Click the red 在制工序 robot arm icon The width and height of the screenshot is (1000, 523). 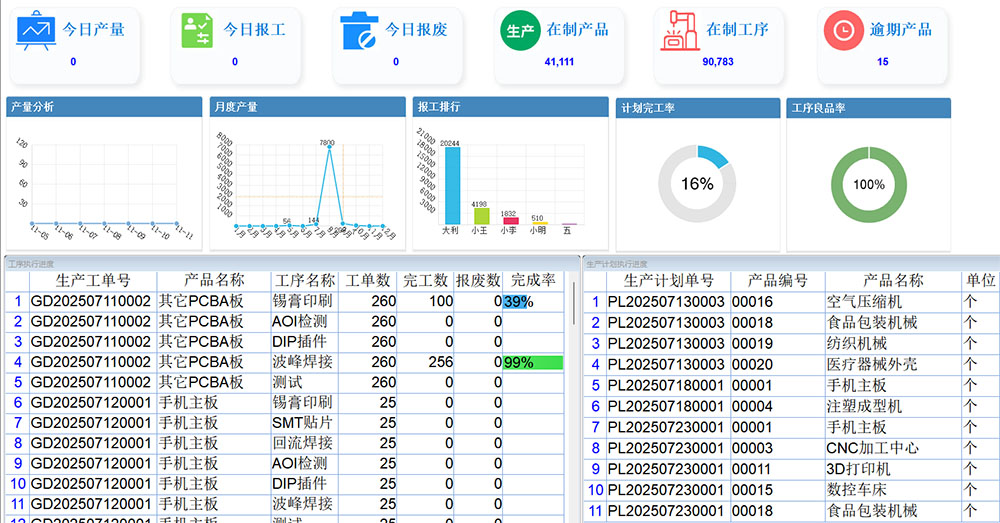pos(681,30)
